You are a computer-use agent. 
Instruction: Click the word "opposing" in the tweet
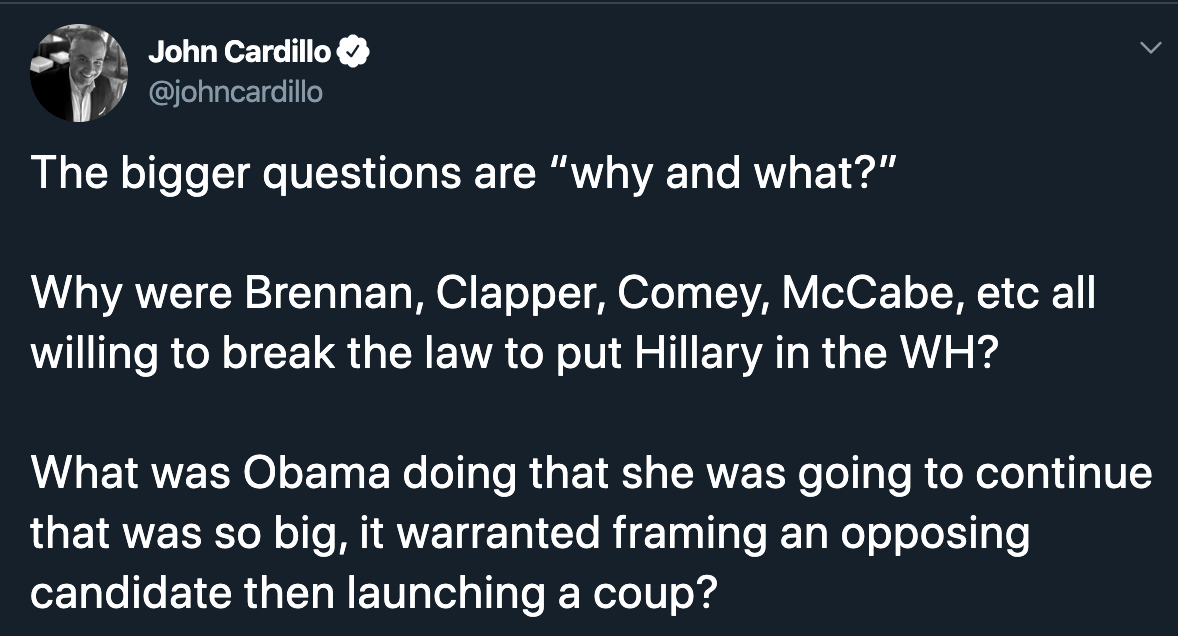935,535
